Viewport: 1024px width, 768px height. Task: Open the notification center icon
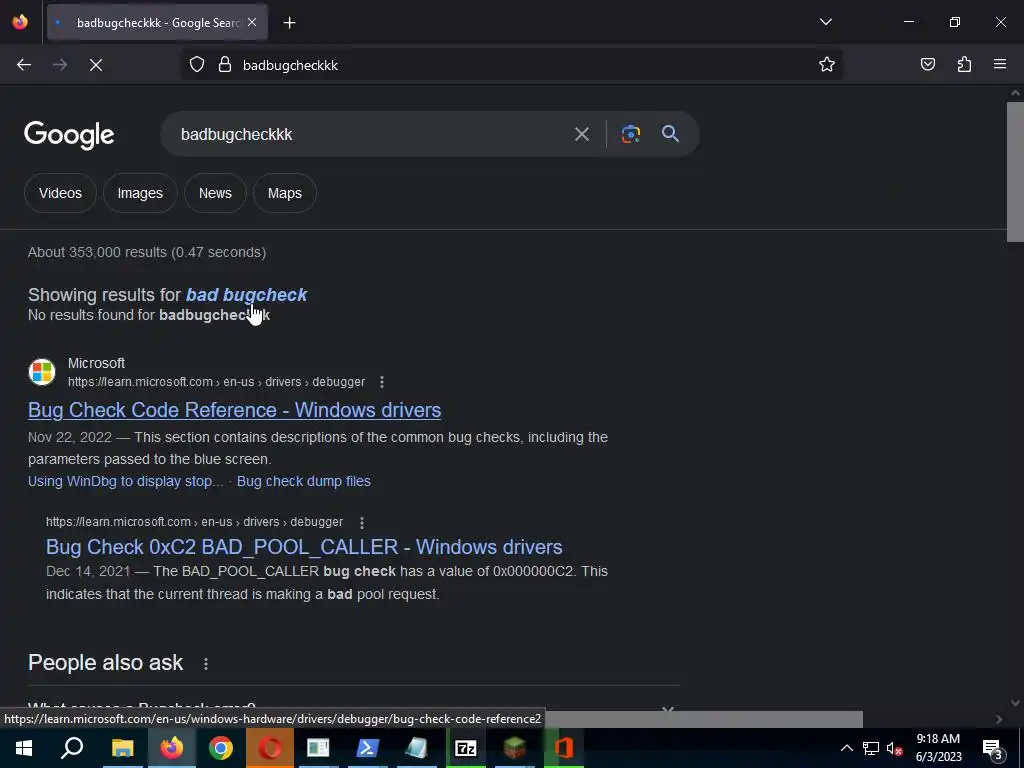click(993, 748)
